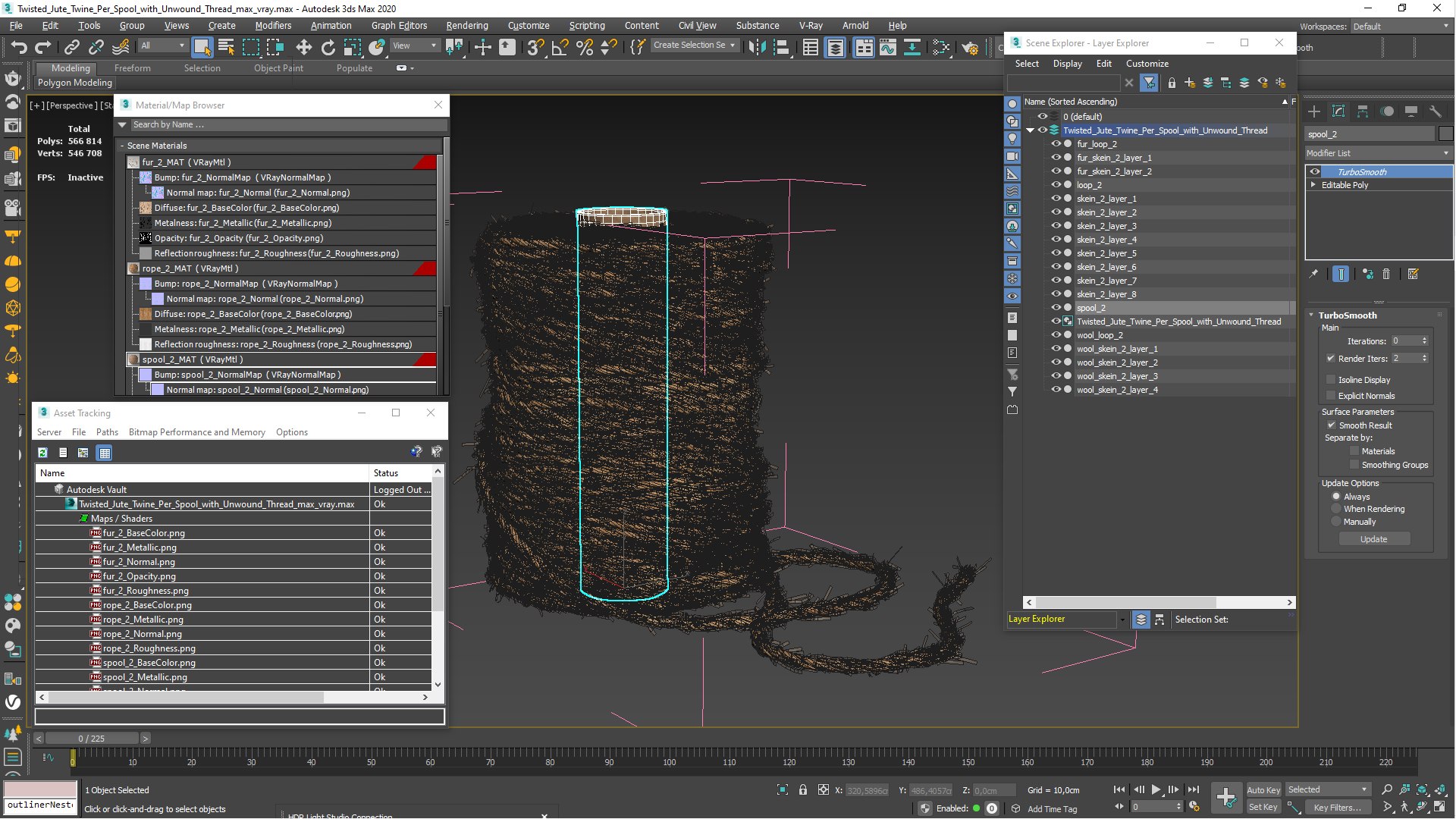Activate the Select Object tool
This screenshot has height=819, width=1456.
202,48
